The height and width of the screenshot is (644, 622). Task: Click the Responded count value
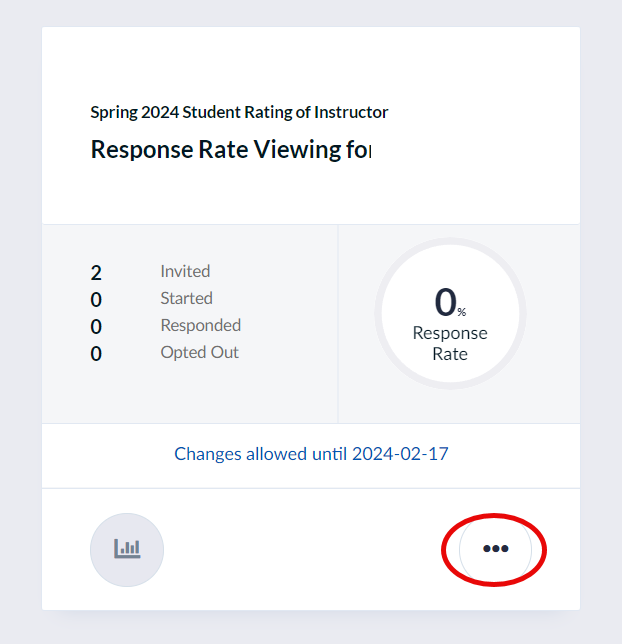click(x=96, y=327)
